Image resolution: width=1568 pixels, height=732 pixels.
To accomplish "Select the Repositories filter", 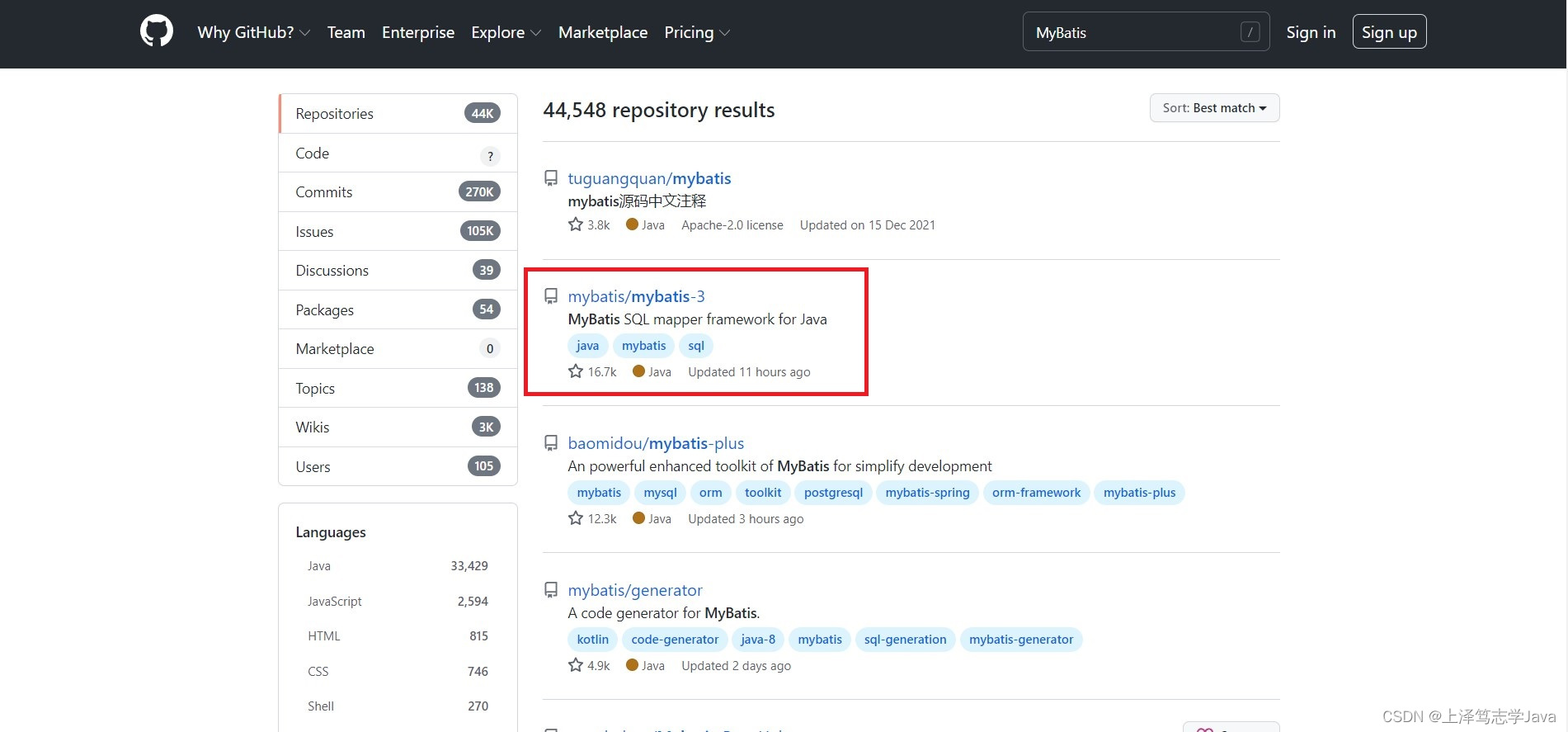I will point(398,114).
